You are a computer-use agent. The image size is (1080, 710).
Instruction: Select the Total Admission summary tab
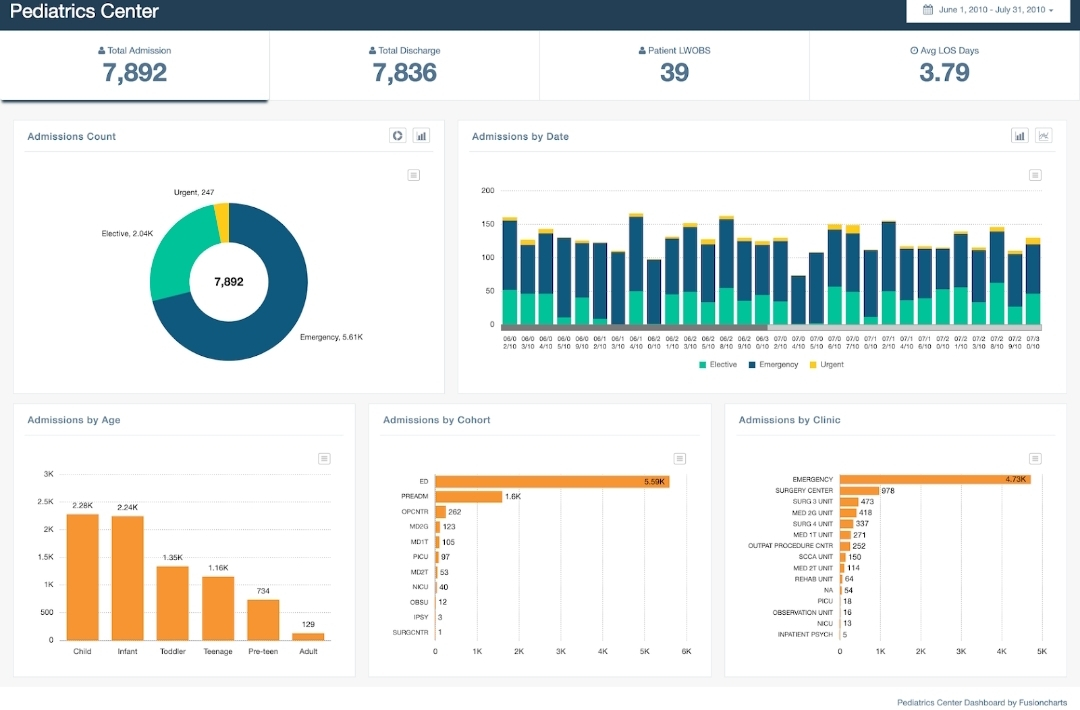[x=135, y=65]
